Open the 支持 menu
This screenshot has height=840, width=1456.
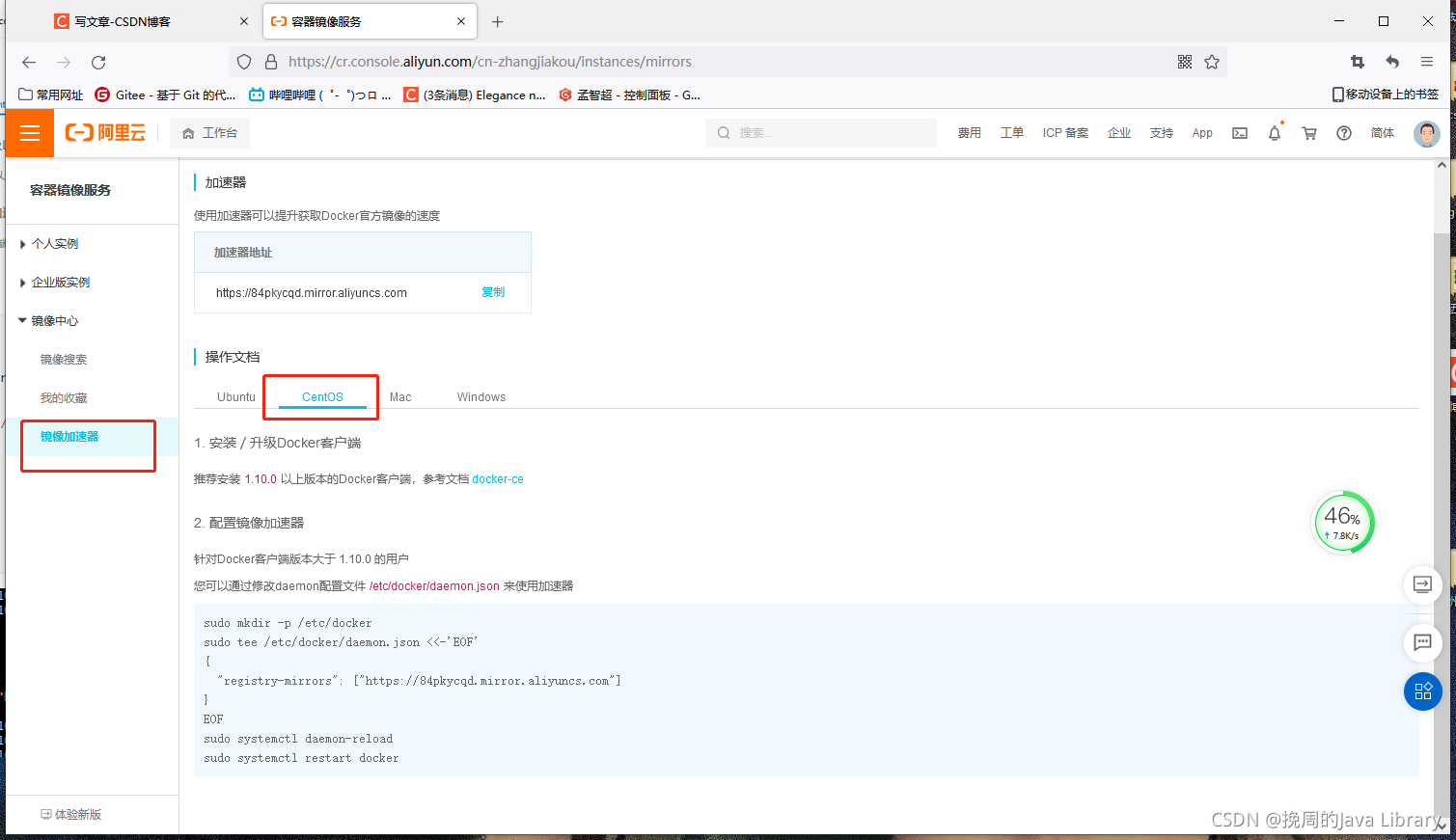click(x=1162, y=133)
